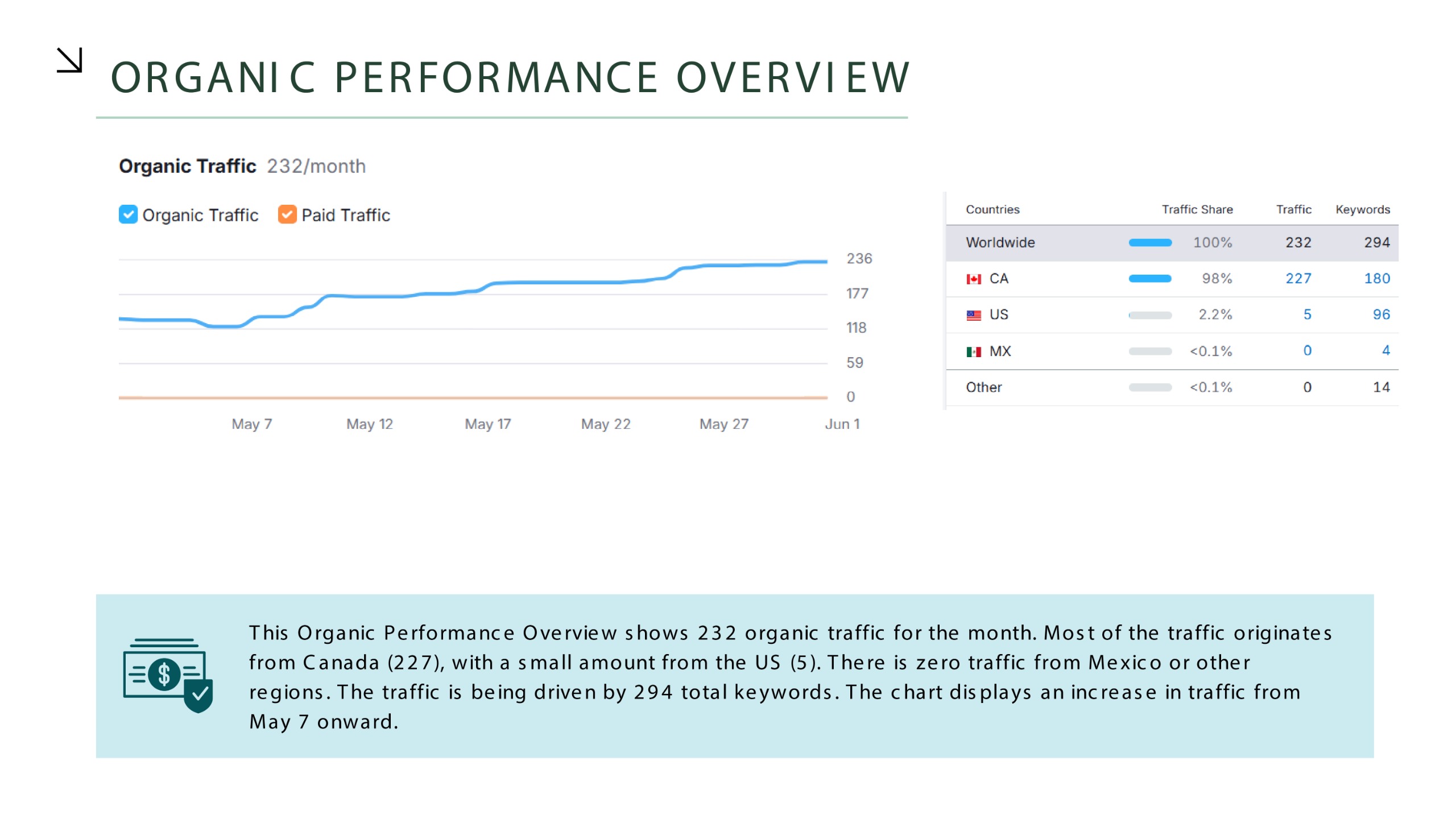Image resolution: width=1456 pixels, height=819 pixels.
Task: Click the Jun 1 axis label
Action: click(x=842, y=424)
